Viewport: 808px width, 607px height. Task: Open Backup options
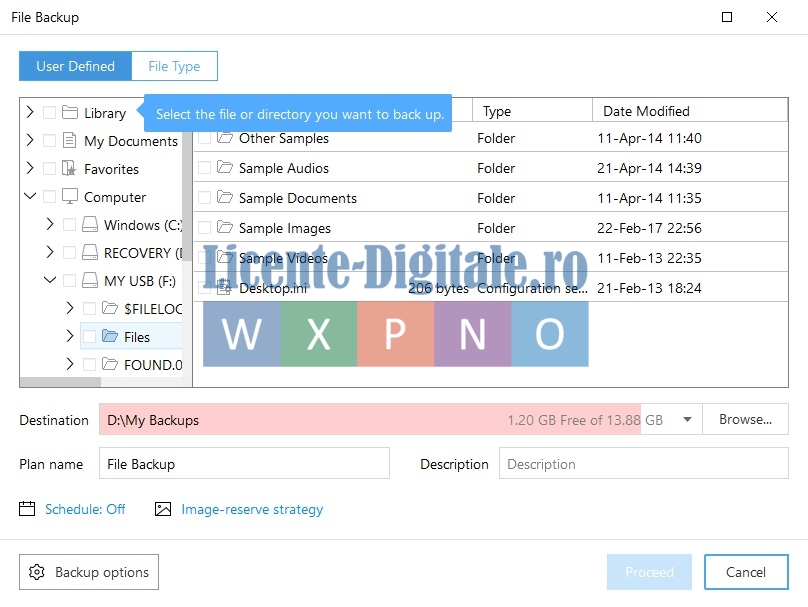[89, 572]
